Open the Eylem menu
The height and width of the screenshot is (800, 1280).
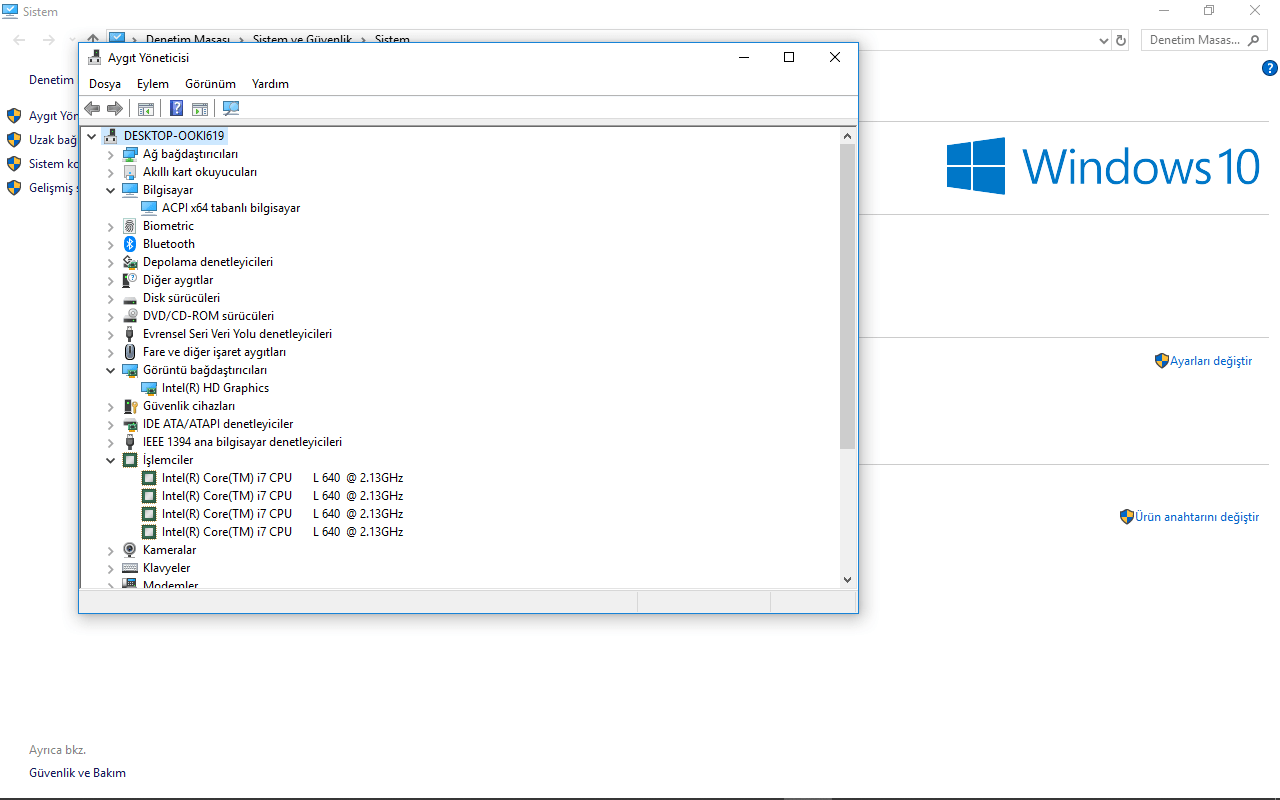pyautogui.click(x=153, y=84)
